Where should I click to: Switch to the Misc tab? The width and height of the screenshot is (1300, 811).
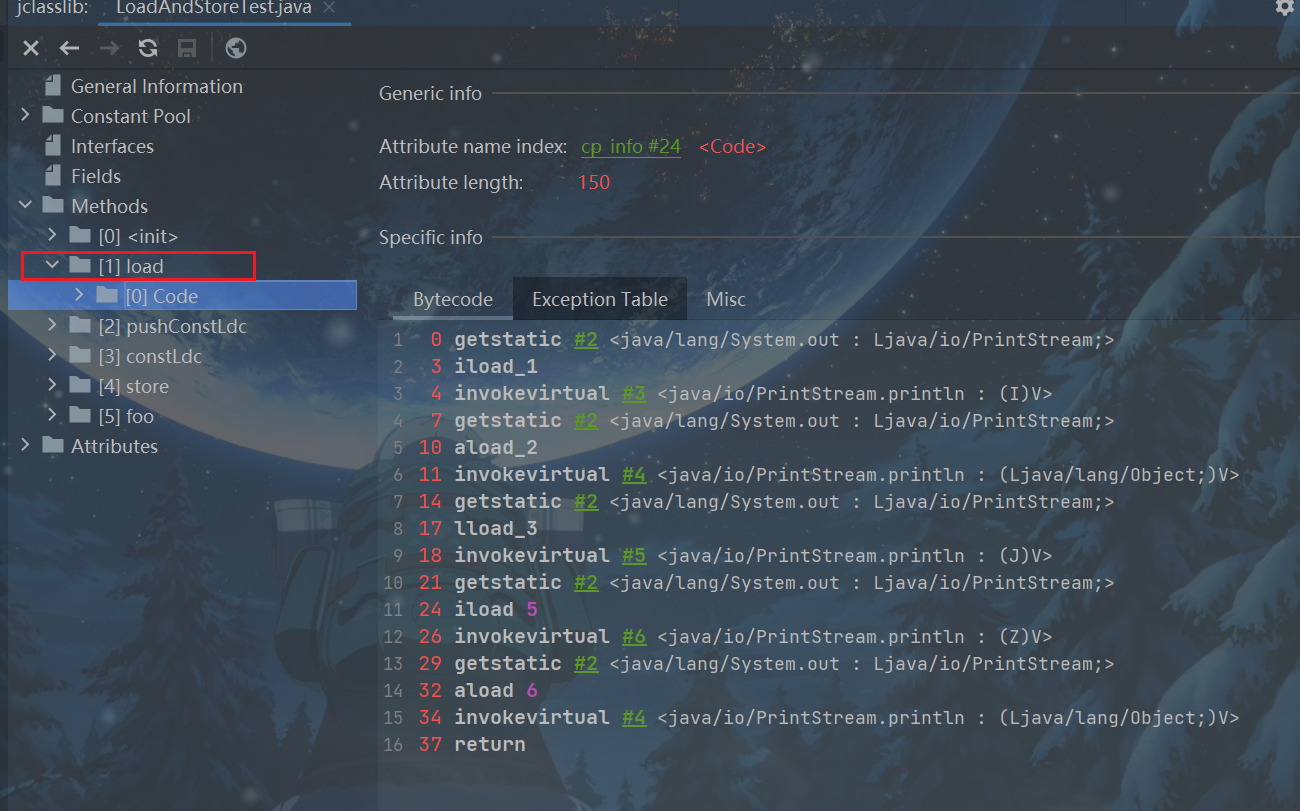pos(725,299)
